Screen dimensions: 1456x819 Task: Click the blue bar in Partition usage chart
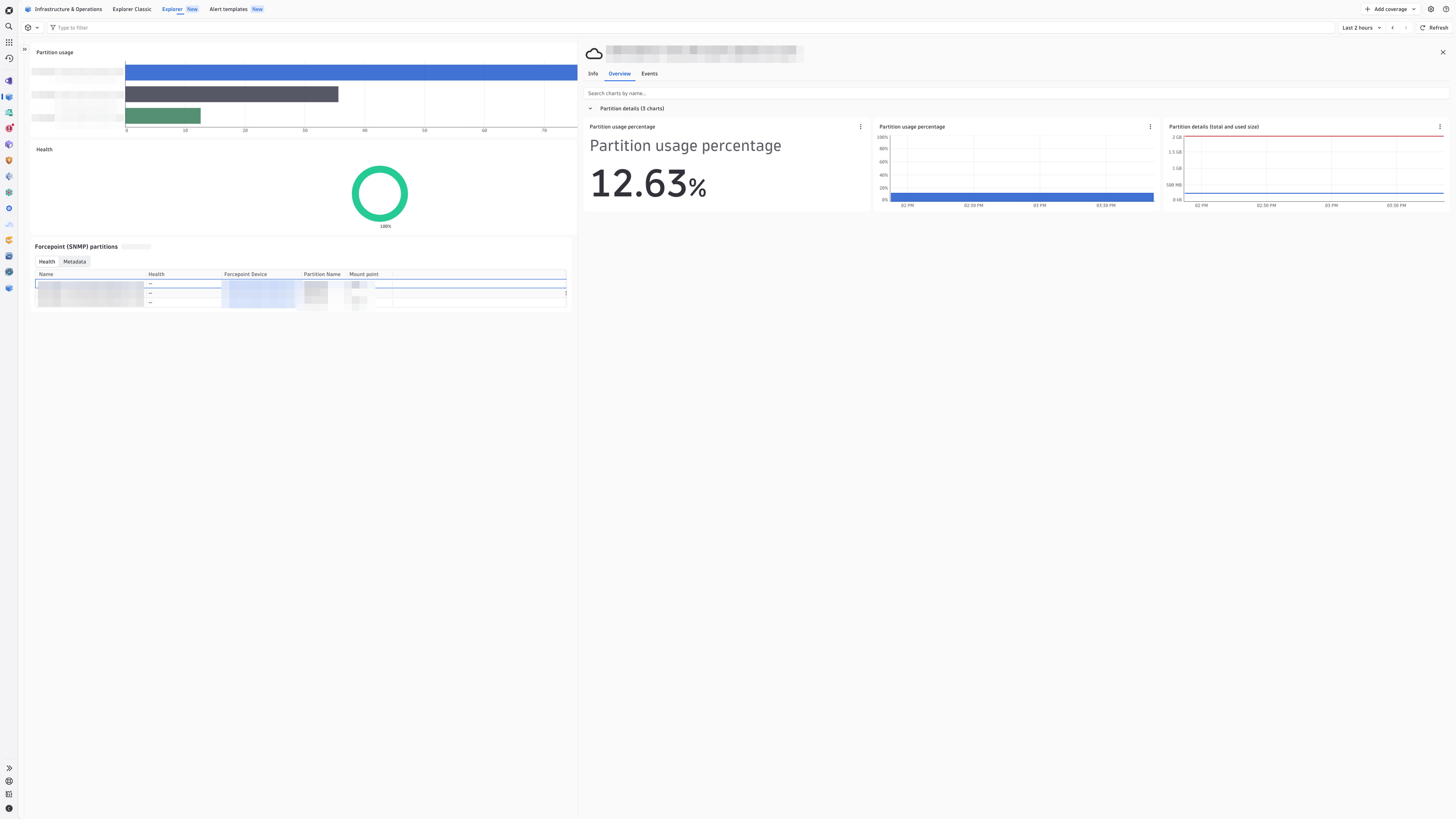pos(351,72)
